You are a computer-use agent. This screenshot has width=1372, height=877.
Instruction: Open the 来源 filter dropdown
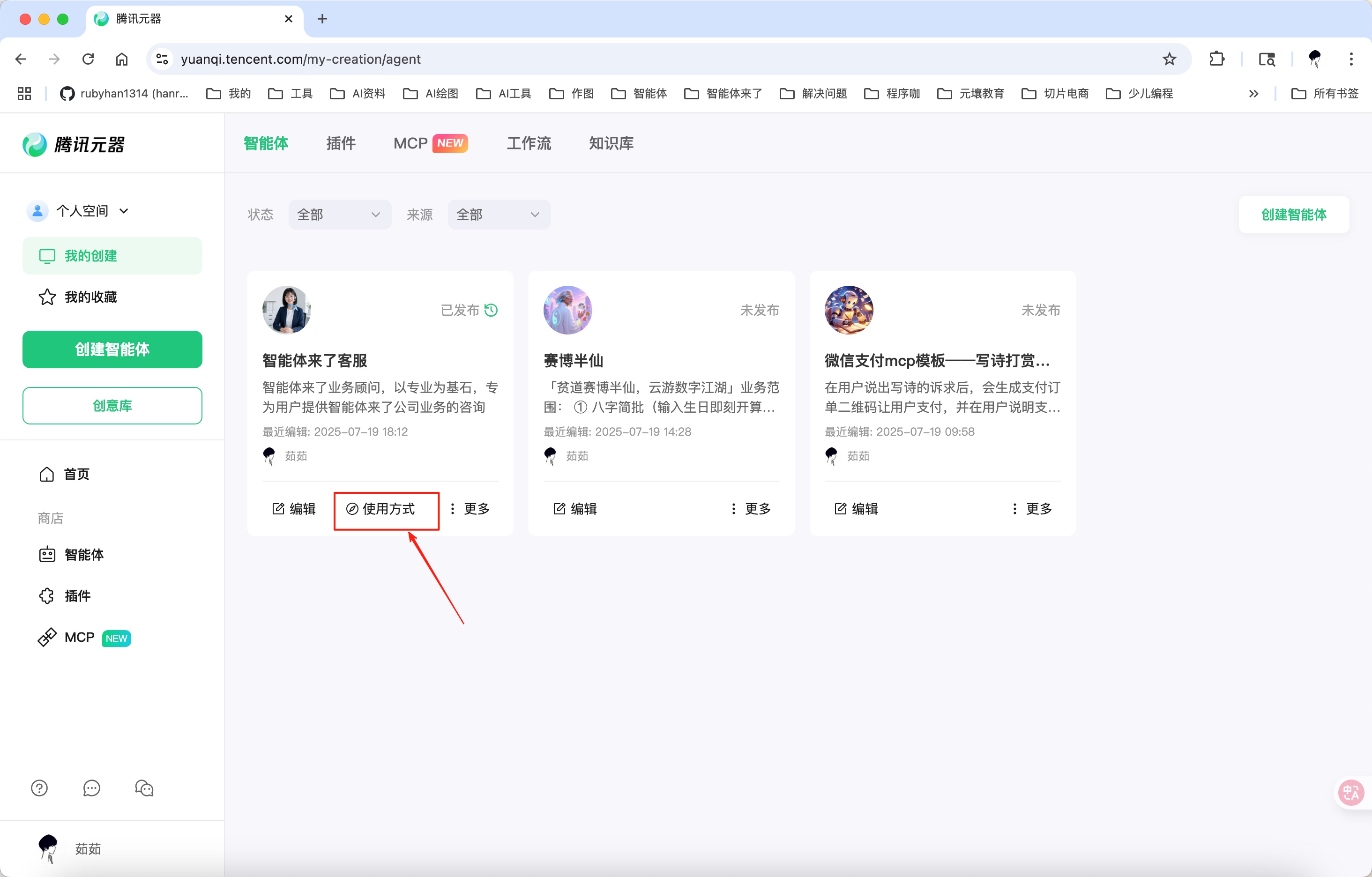point(499,215)
